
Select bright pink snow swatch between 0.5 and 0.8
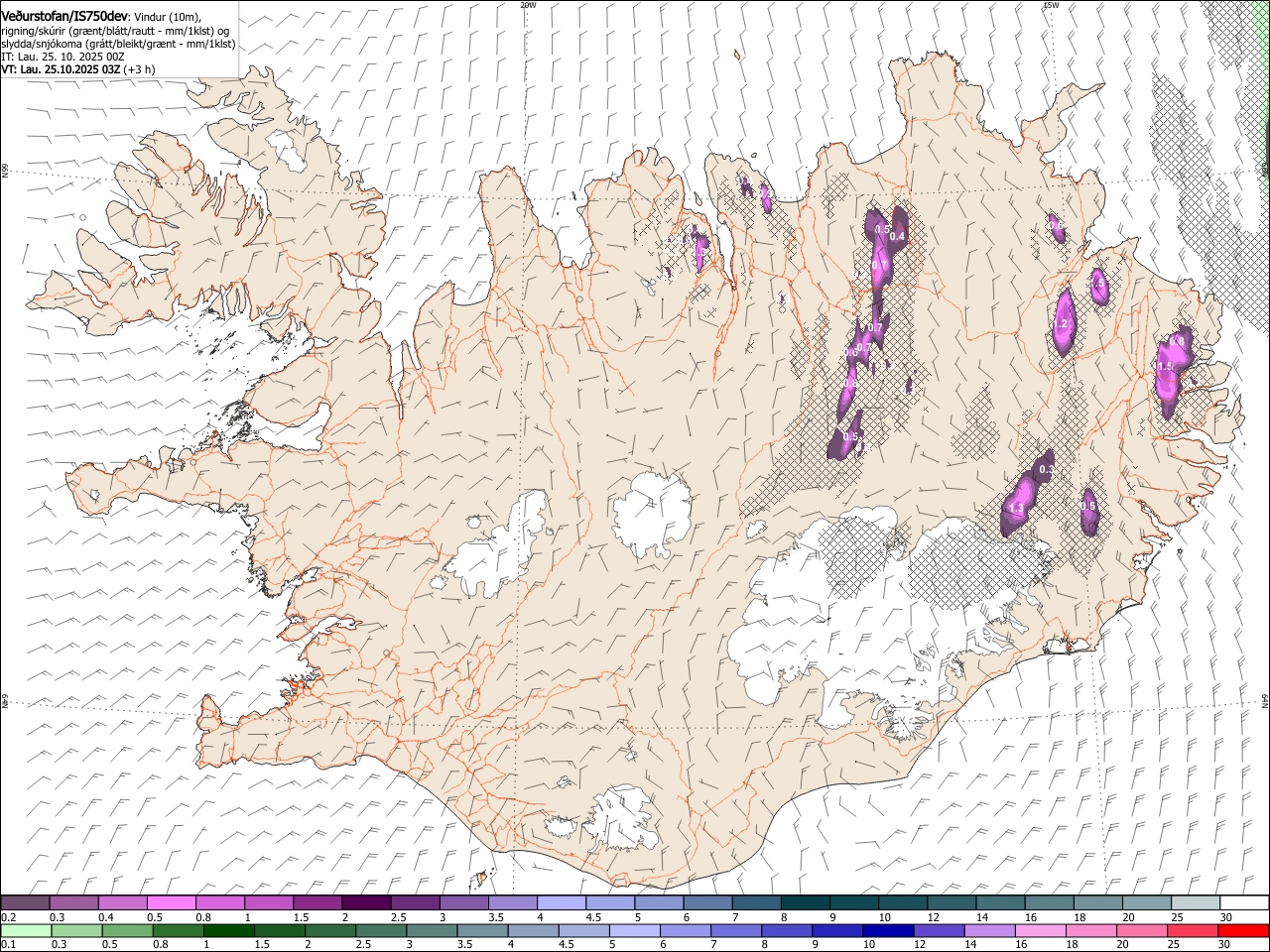pyautogui.click(x=172, y=903)
